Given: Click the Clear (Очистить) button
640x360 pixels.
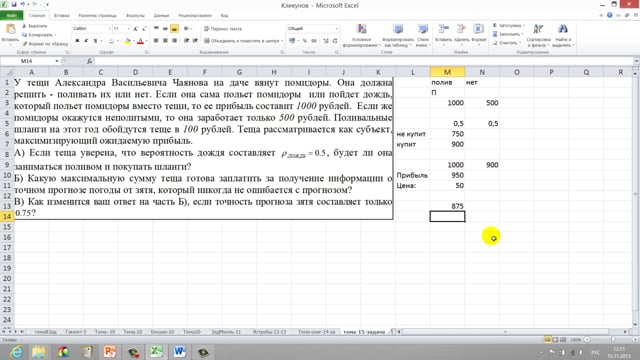Looking at the screenshot, I should 506,42.
